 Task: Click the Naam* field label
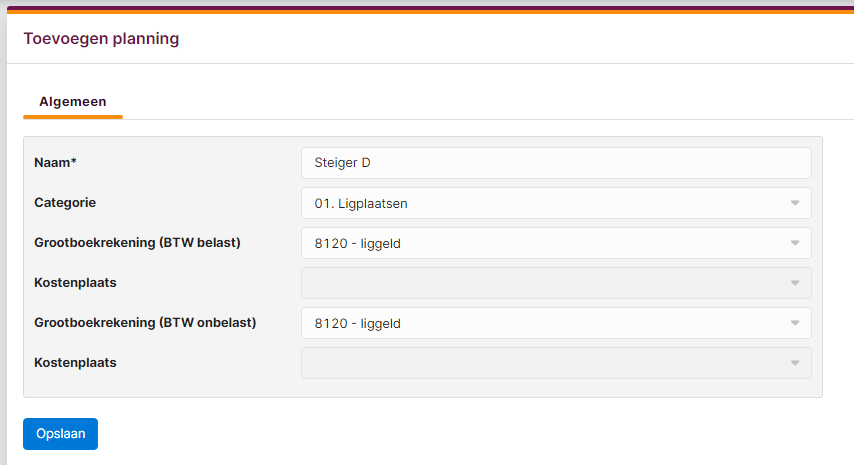56,163
